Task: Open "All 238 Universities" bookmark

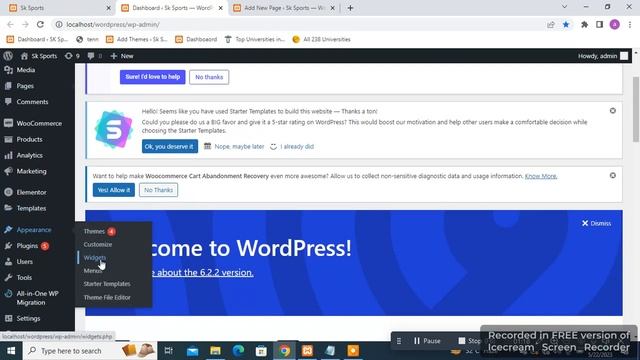Action: [x=322, y=40]
